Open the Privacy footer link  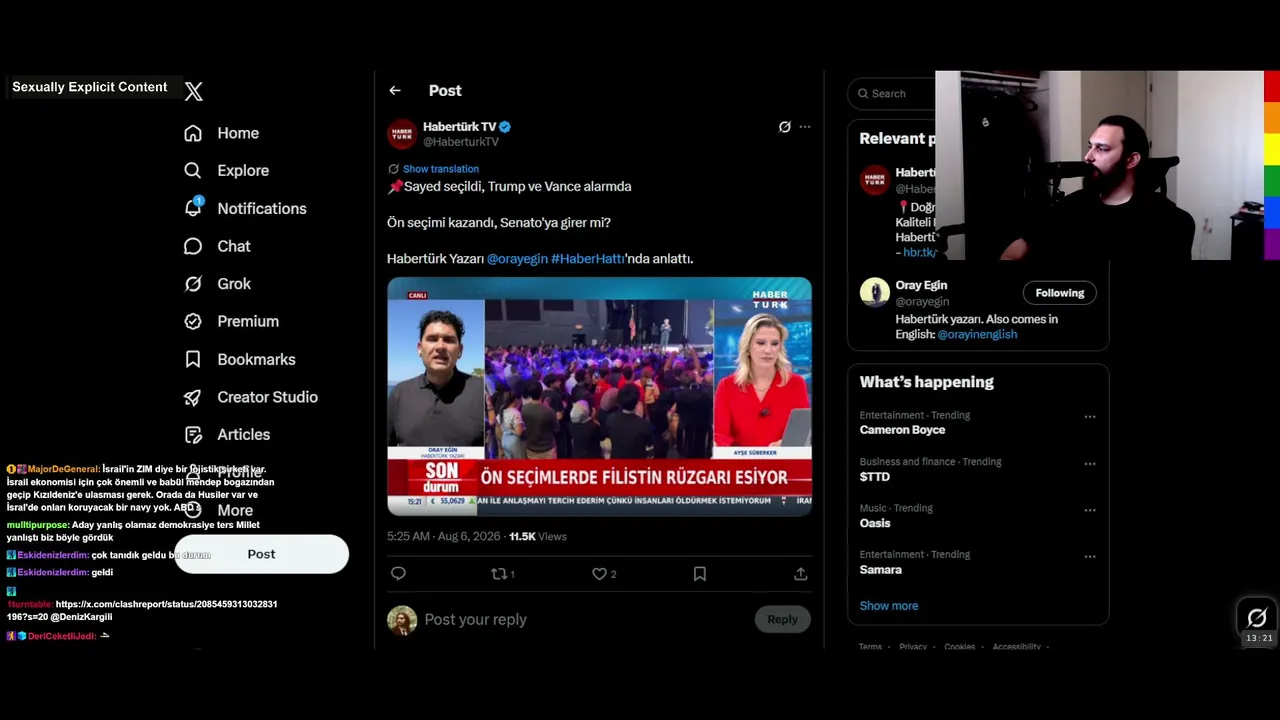pos(913,647)
